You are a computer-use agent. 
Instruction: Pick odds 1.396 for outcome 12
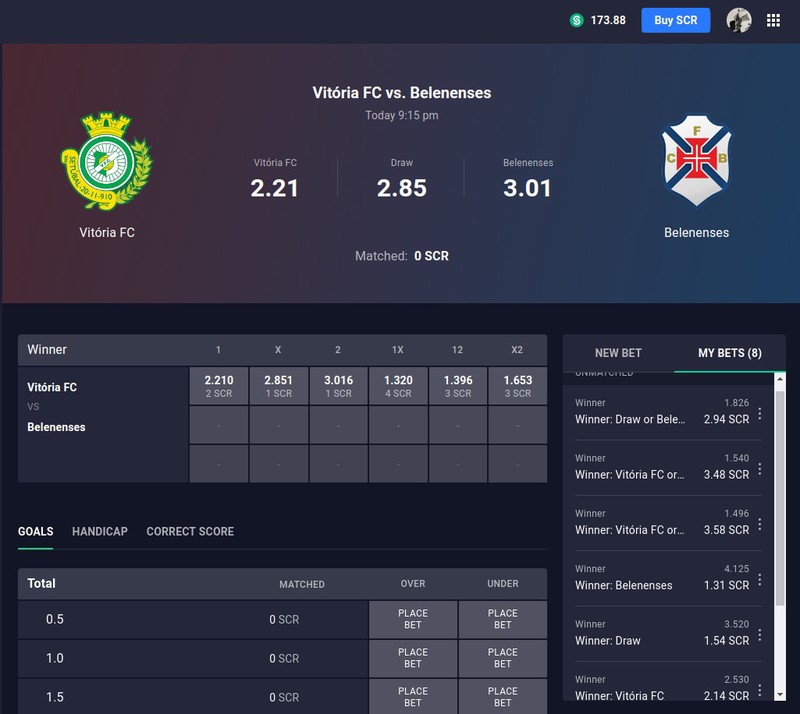tap(458, 386)
